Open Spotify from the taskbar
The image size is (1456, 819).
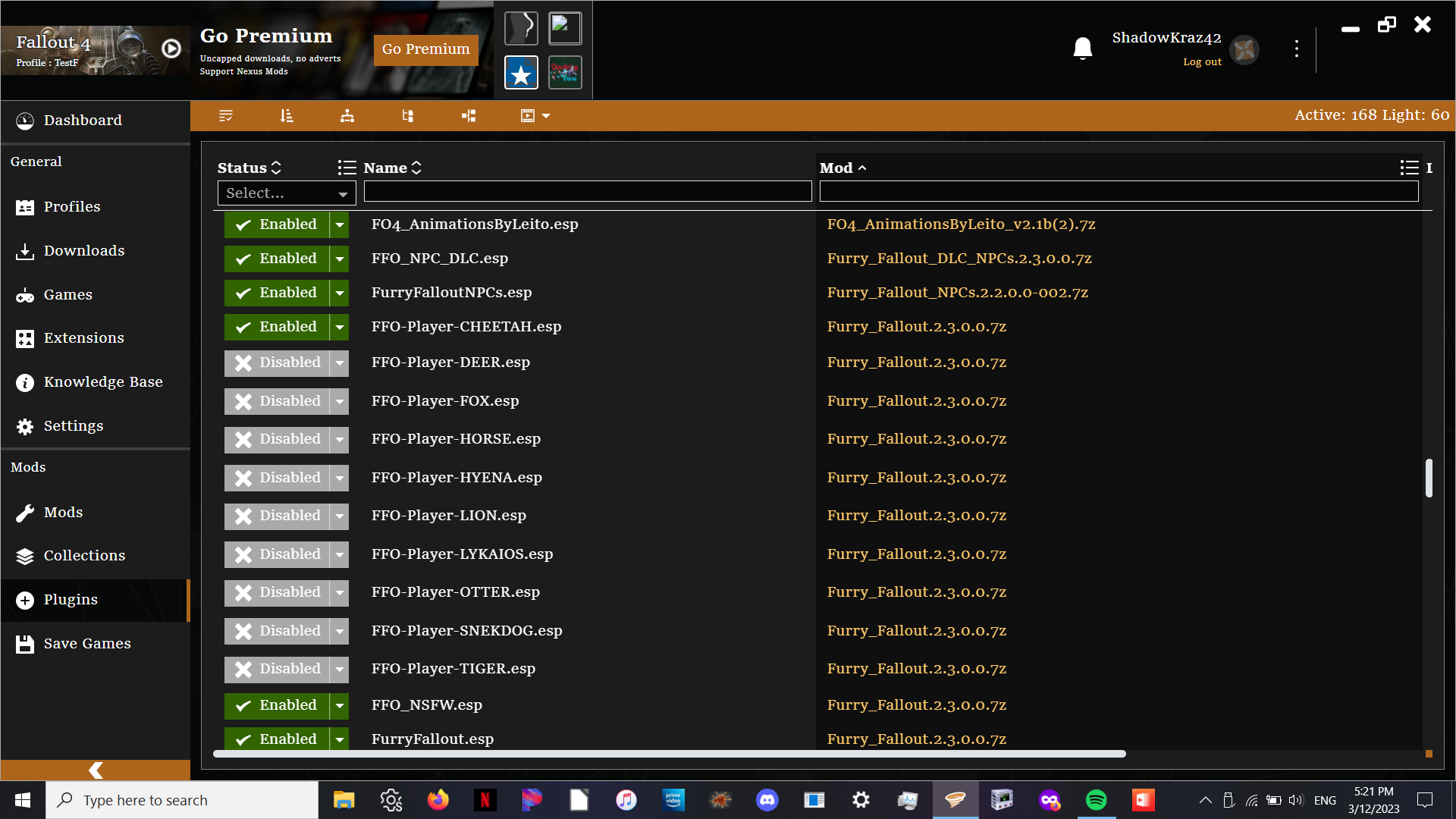(x=1096, y=800)
